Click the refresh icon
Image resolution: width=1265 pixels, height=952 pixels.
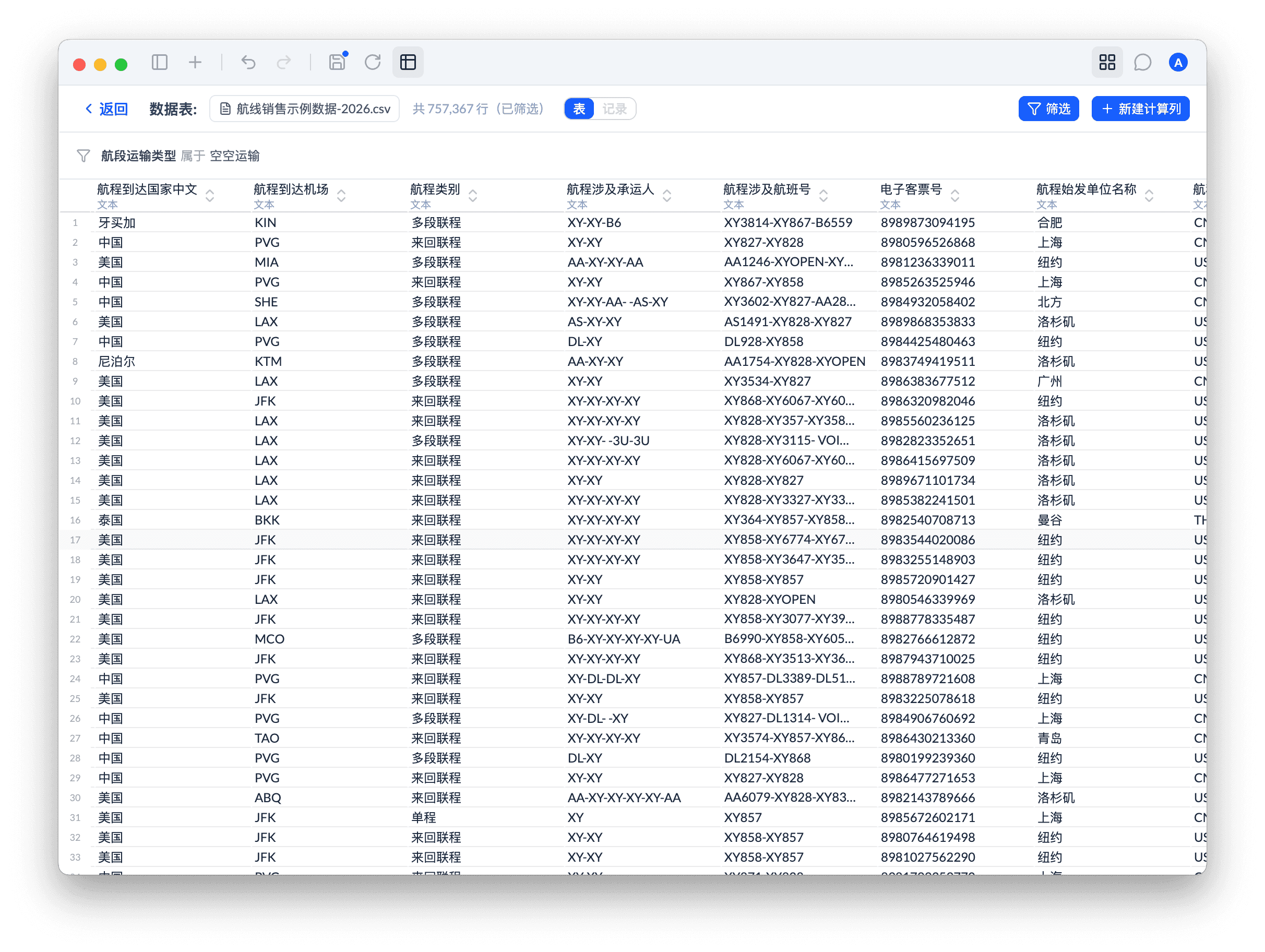(x=373, y=62)
